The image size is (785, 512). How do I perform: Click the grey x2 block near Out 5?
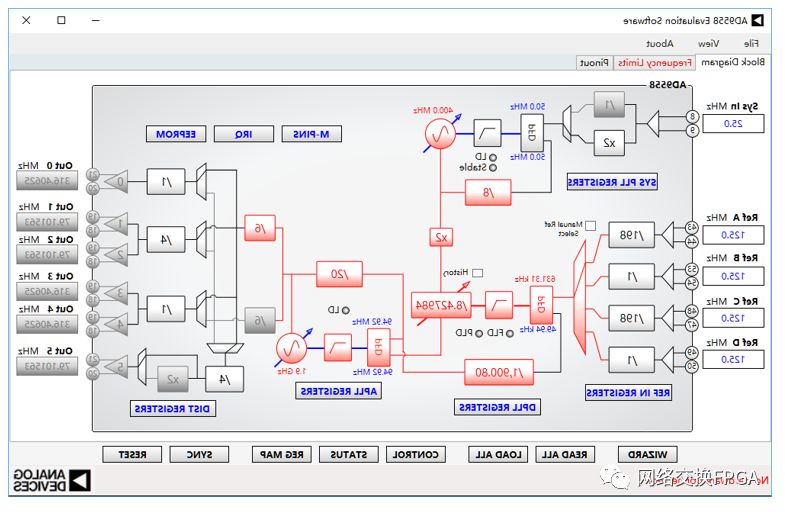point(173,379)
